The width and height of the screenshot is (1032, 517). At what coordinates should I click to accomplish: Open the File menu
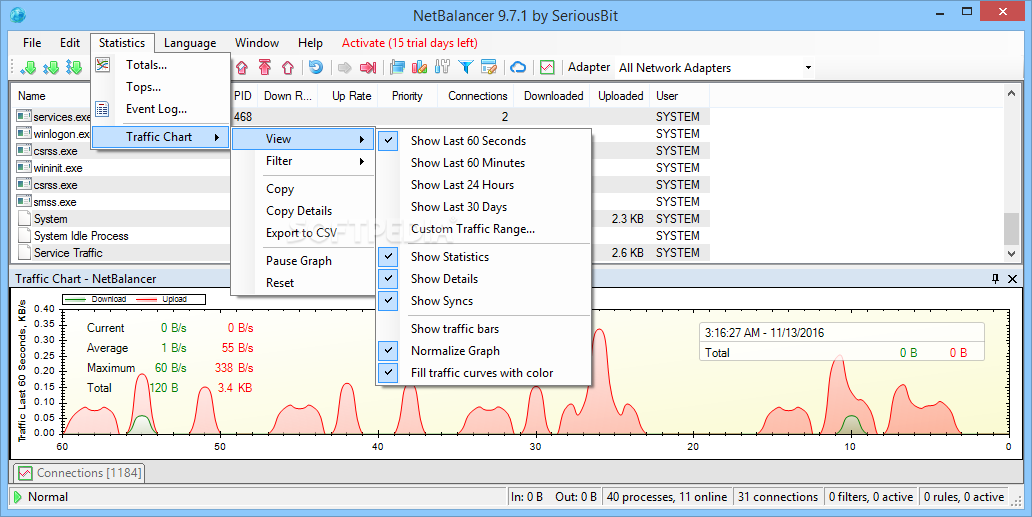point(32,43)
